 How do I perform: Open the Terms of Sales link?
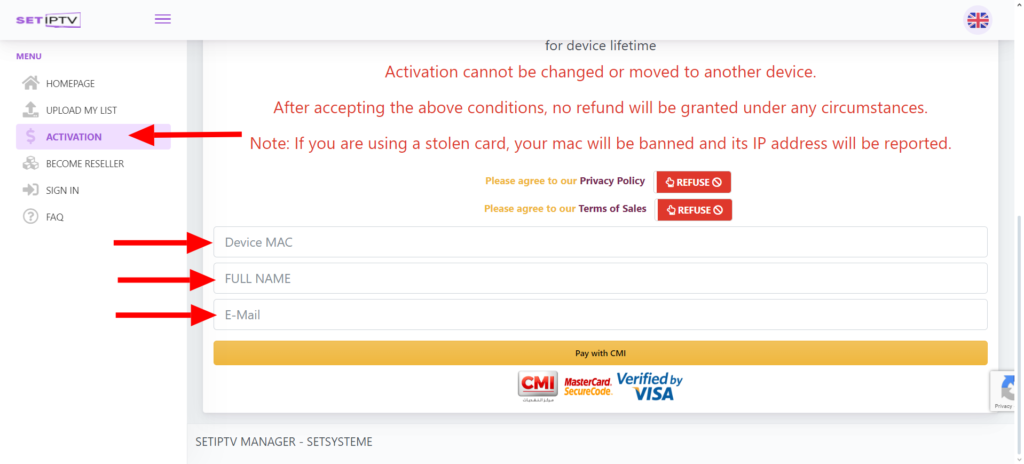613,208
